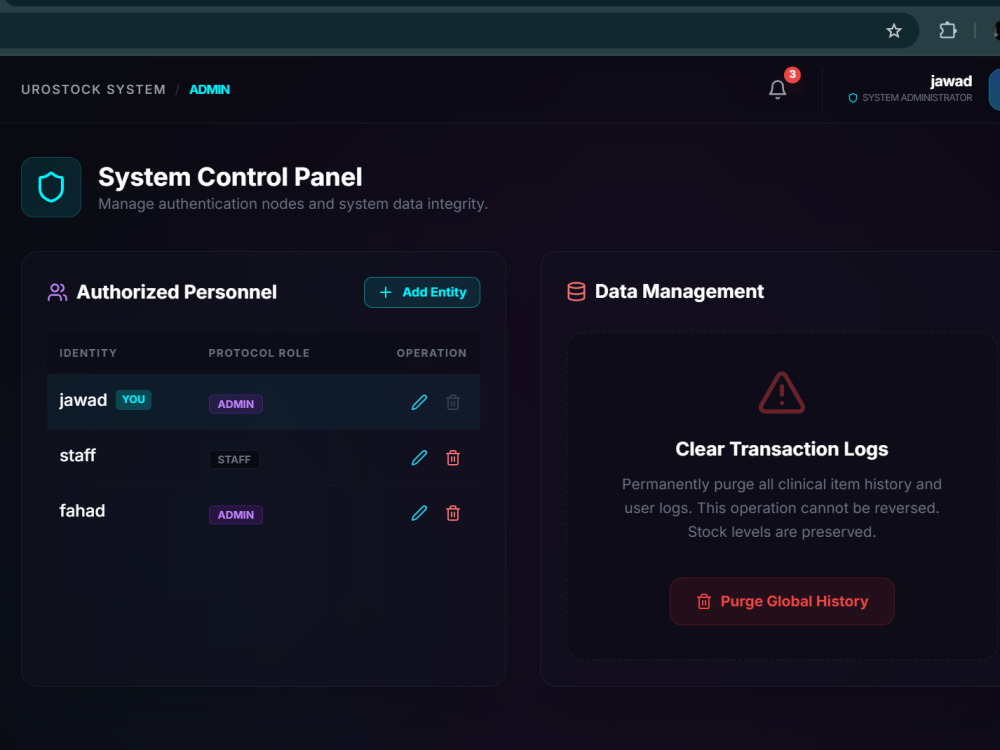This screenshot has width=1000, height=750.
Task: Edit fahad's account with the pencil icon
Action: coord(419,513)
